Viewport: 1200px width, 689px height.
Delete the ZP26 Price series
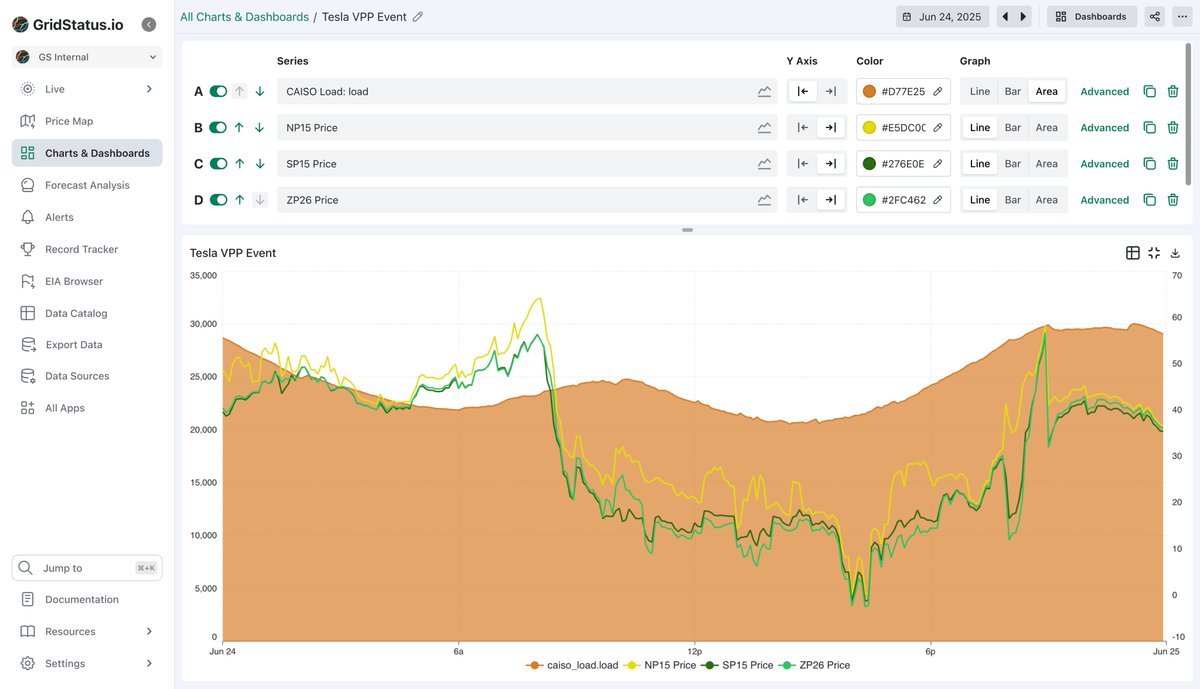click(x=1173, y=200)
